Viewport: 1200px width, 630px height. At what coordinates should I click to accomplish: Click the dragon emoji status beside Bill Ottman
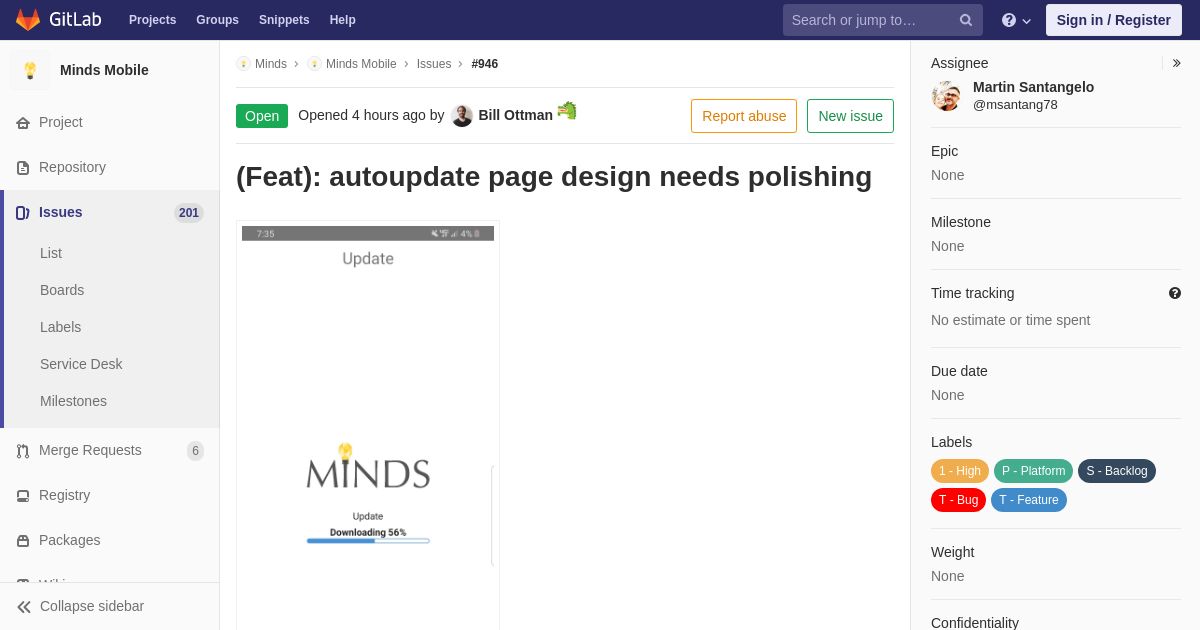[567, 110]
